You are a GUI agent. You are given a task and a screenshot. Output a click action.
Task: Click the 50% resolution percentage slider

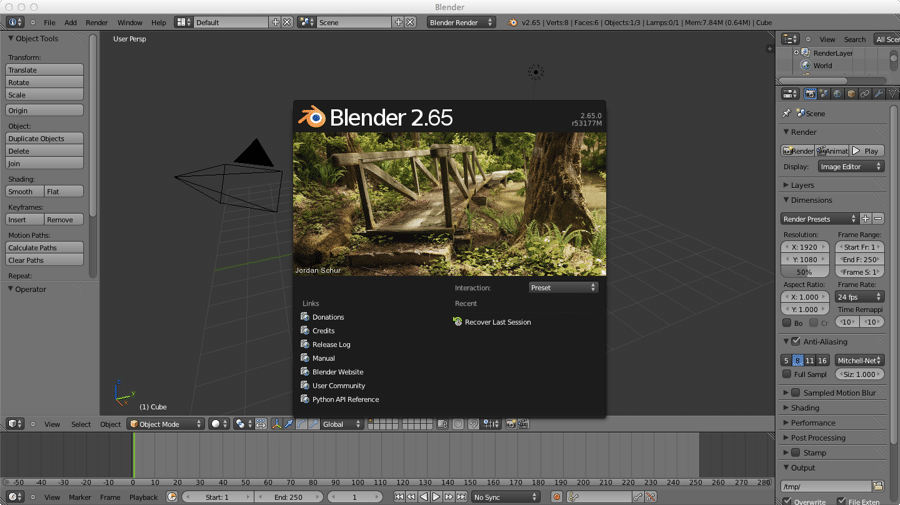[x=804, y=272]
